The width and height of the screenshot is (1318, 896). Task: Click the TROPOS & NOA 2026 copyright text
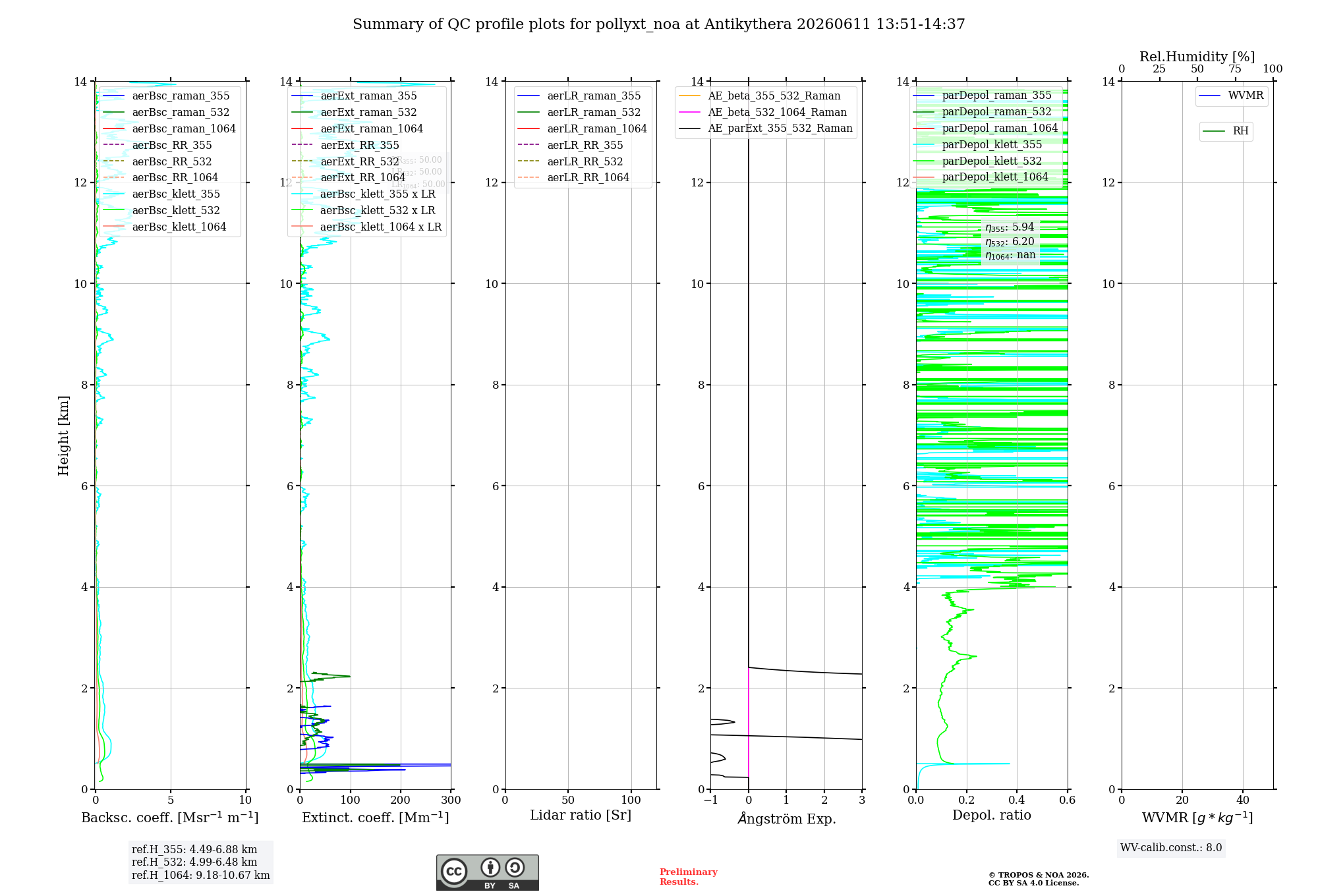[1039, 876]
